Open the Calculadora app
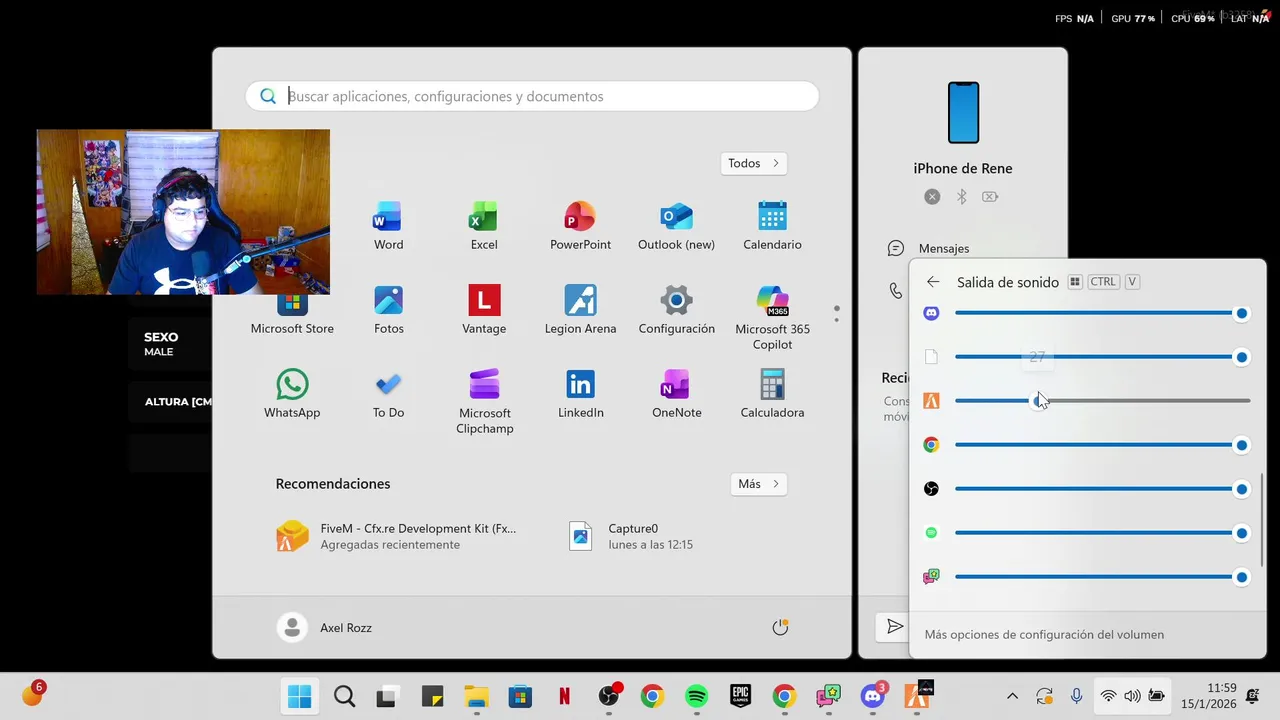The image size is (1280, 720). point(772,394)
